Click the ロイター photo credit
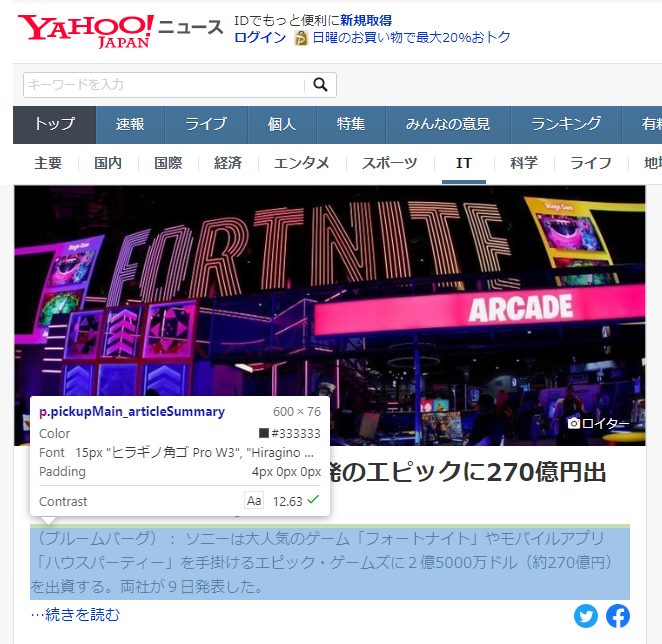Screen dimensions: 662x644 [x=605, y=424]
